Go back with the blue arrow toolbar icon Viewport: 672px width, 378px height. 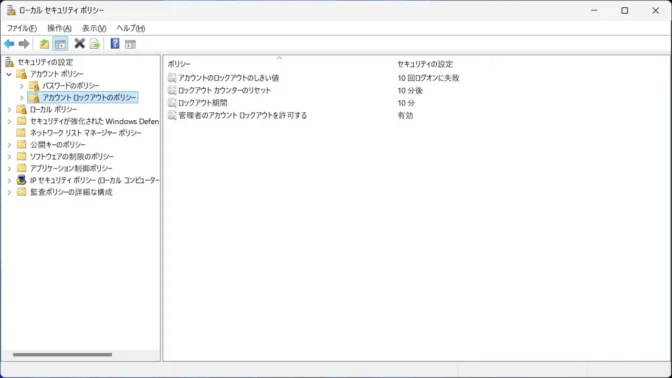tap(9, 44)
